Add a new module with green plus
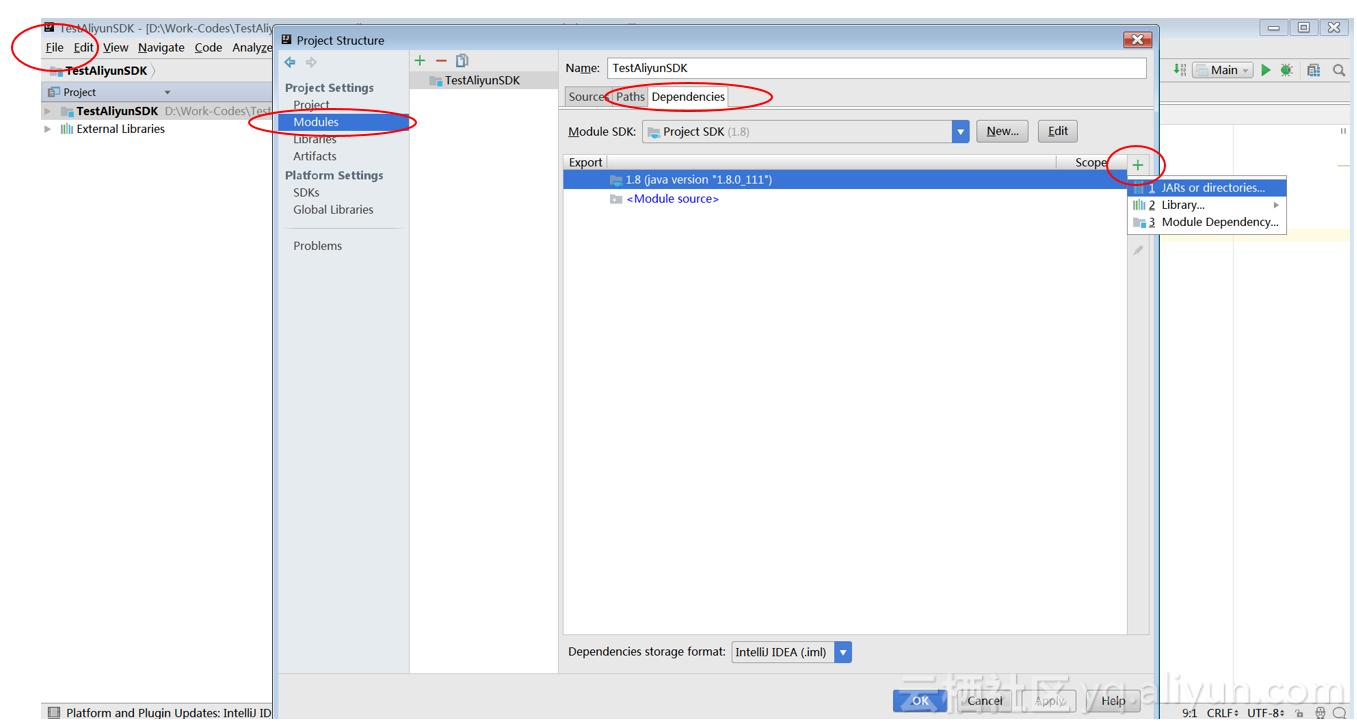Viewport: 1357px width, 726px height. click(420, 62)
